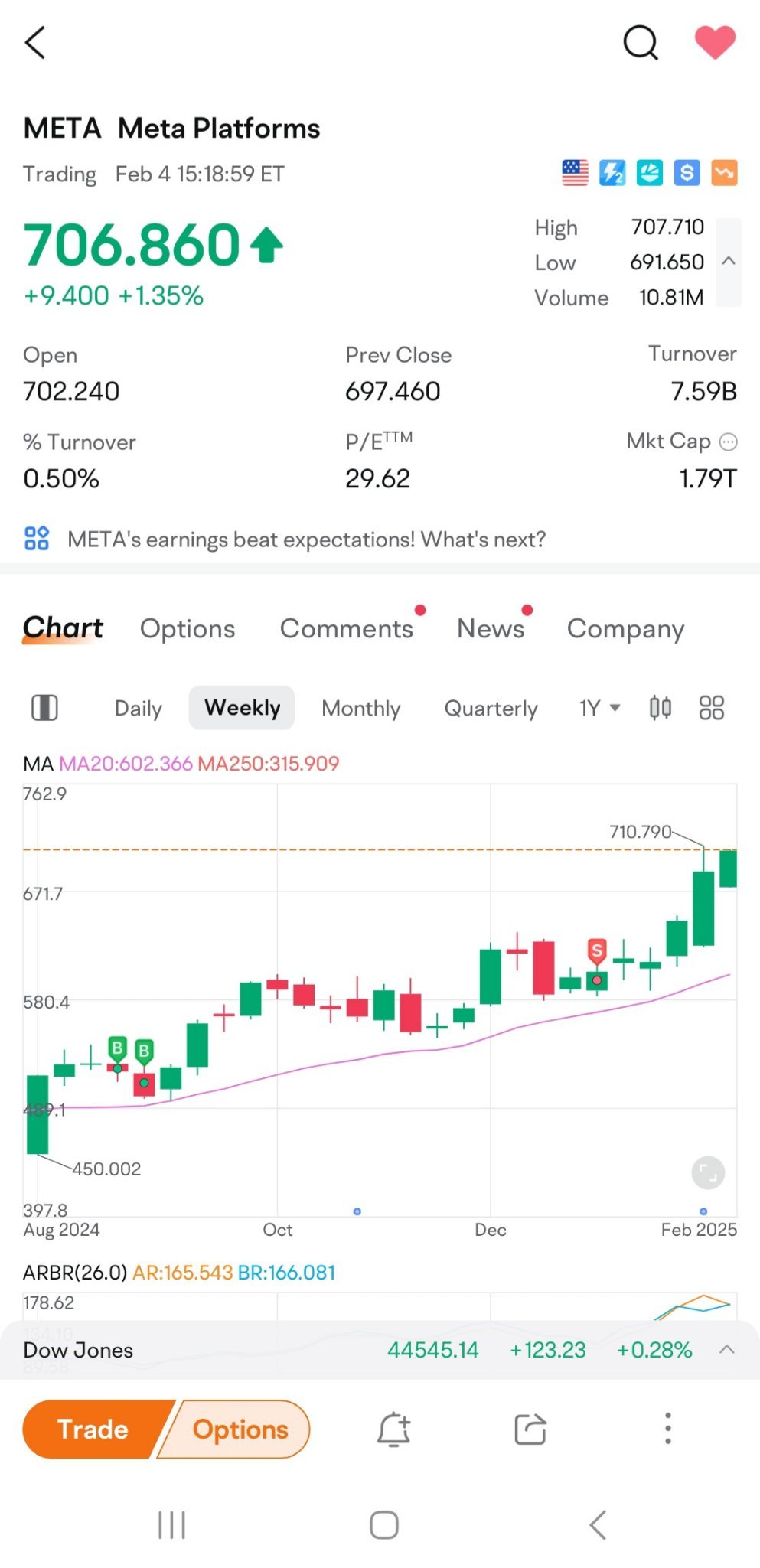Tap the blue dollar sign icon

[x=687, y=173]
